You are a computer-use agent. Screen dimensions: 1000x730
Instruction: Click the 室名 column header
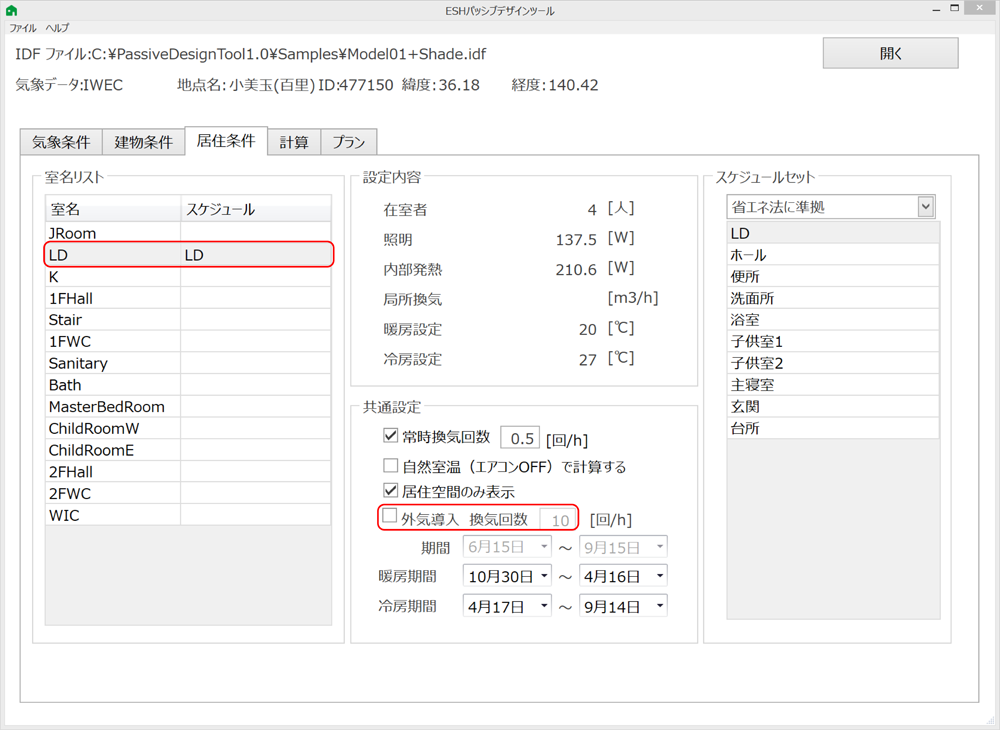113,209
